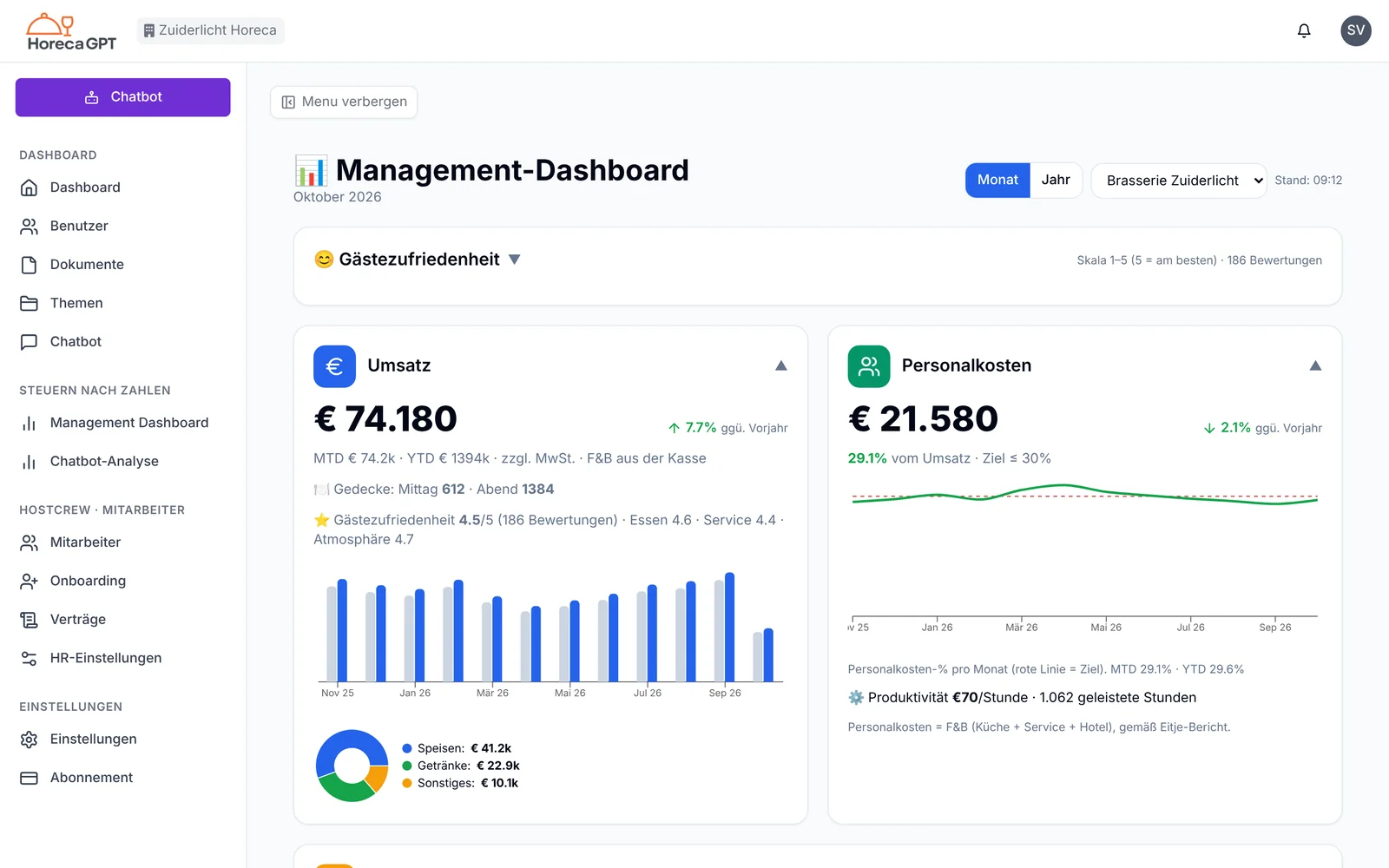Collapse the Umsatz card
The image size is (1389, 868).
pyautogui.click(x=781, y=365)
